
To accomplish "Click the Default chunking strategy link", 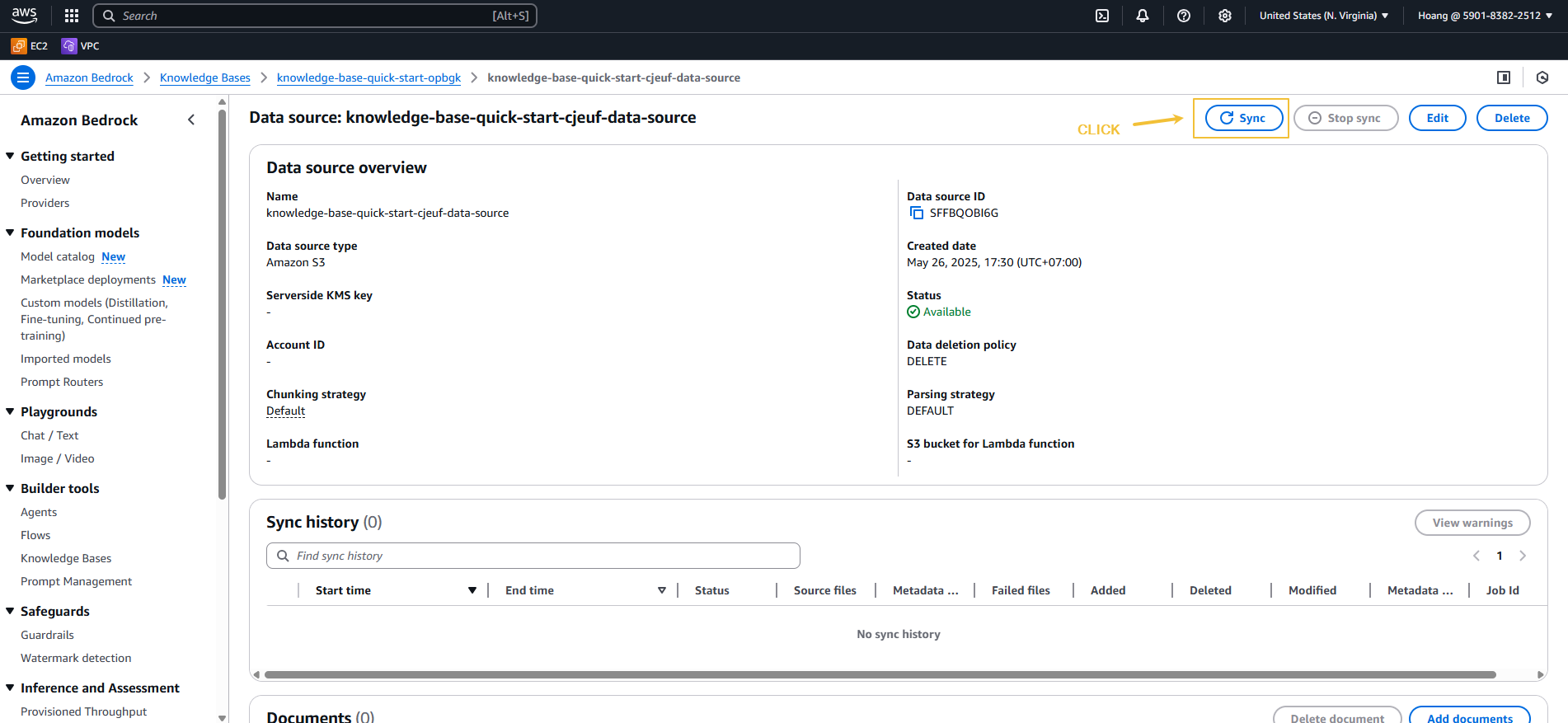I will click(x=285, y=411).
